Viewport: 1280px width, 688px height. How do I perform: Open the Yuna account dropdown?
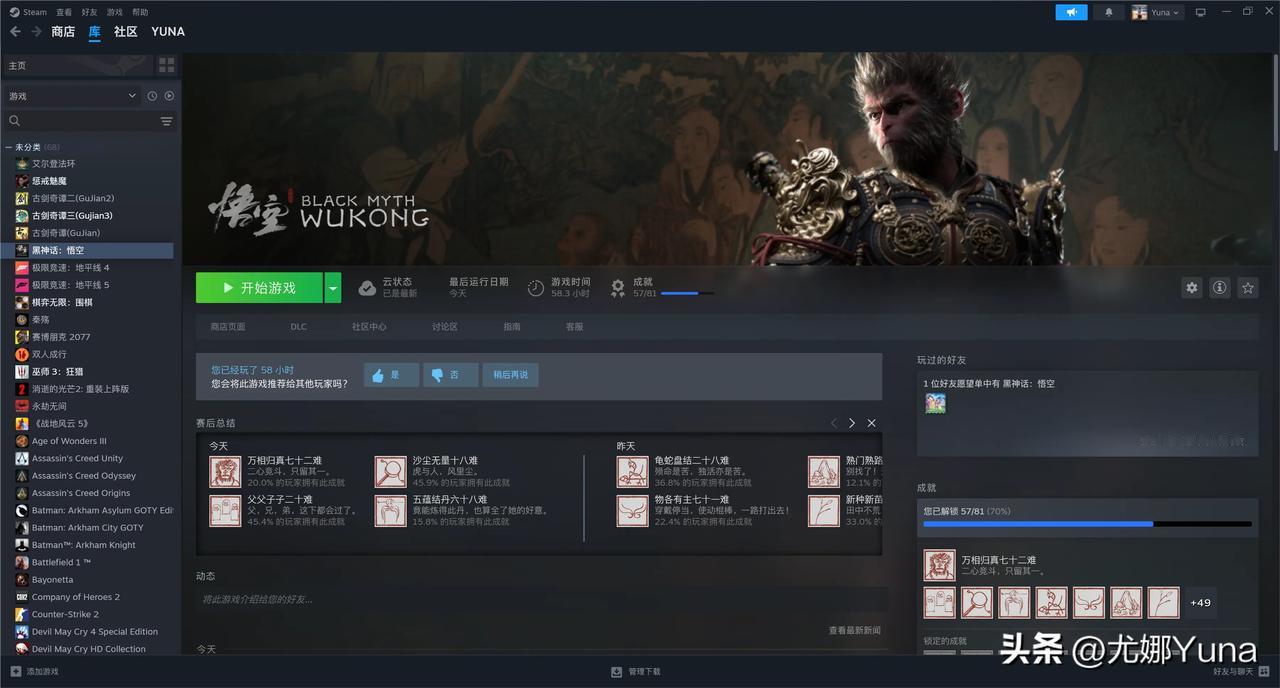(x=1156, y=12)
